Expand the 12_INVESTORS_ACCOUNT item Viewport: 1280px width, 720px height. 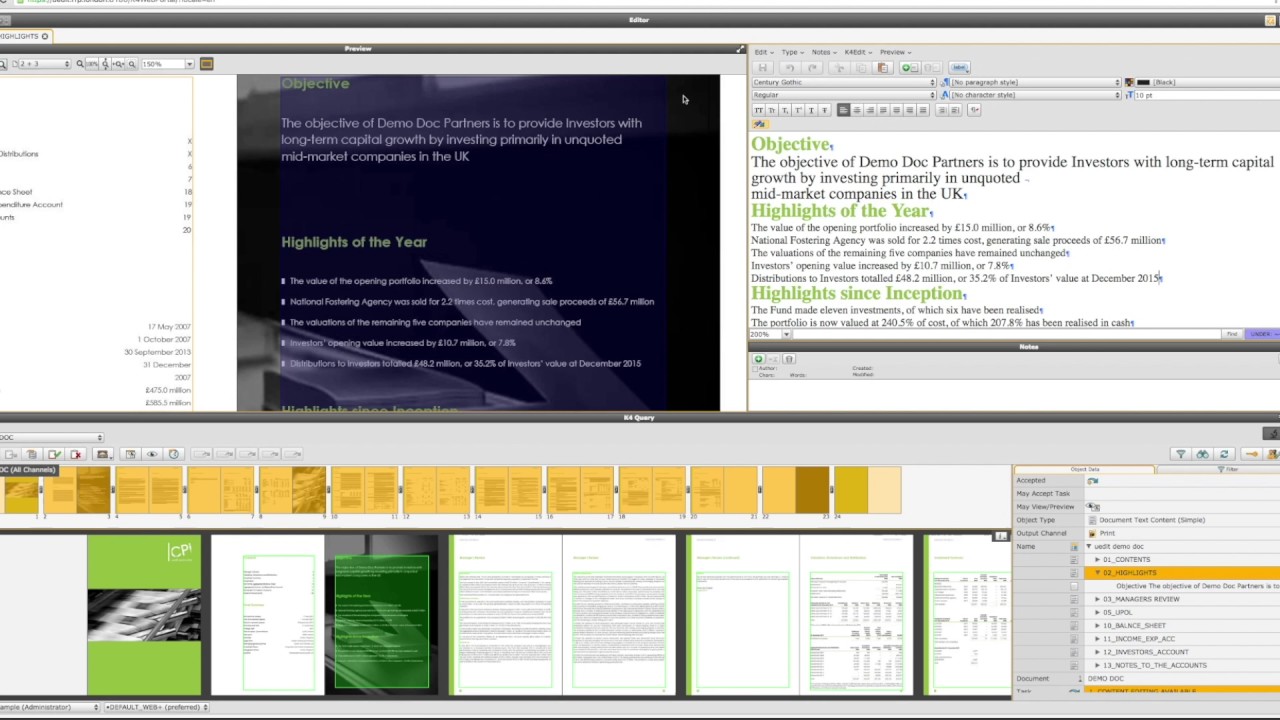coord(1098,652)
